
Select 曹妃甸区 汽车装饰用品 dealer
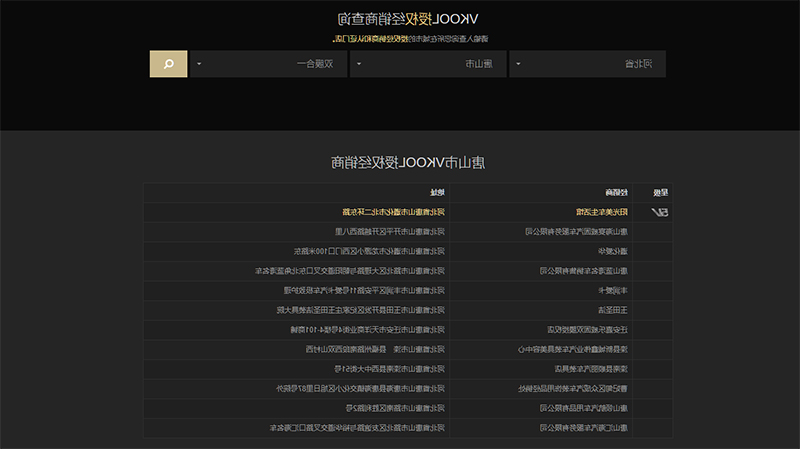pos(573,389)
